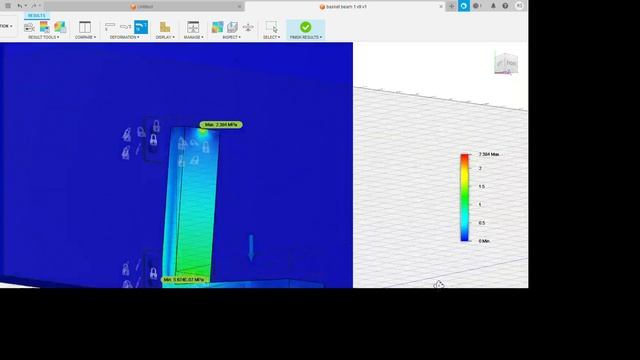Click the Select window-selection icon
Viewport: 640px width, 360px height.
click(271, 27)
